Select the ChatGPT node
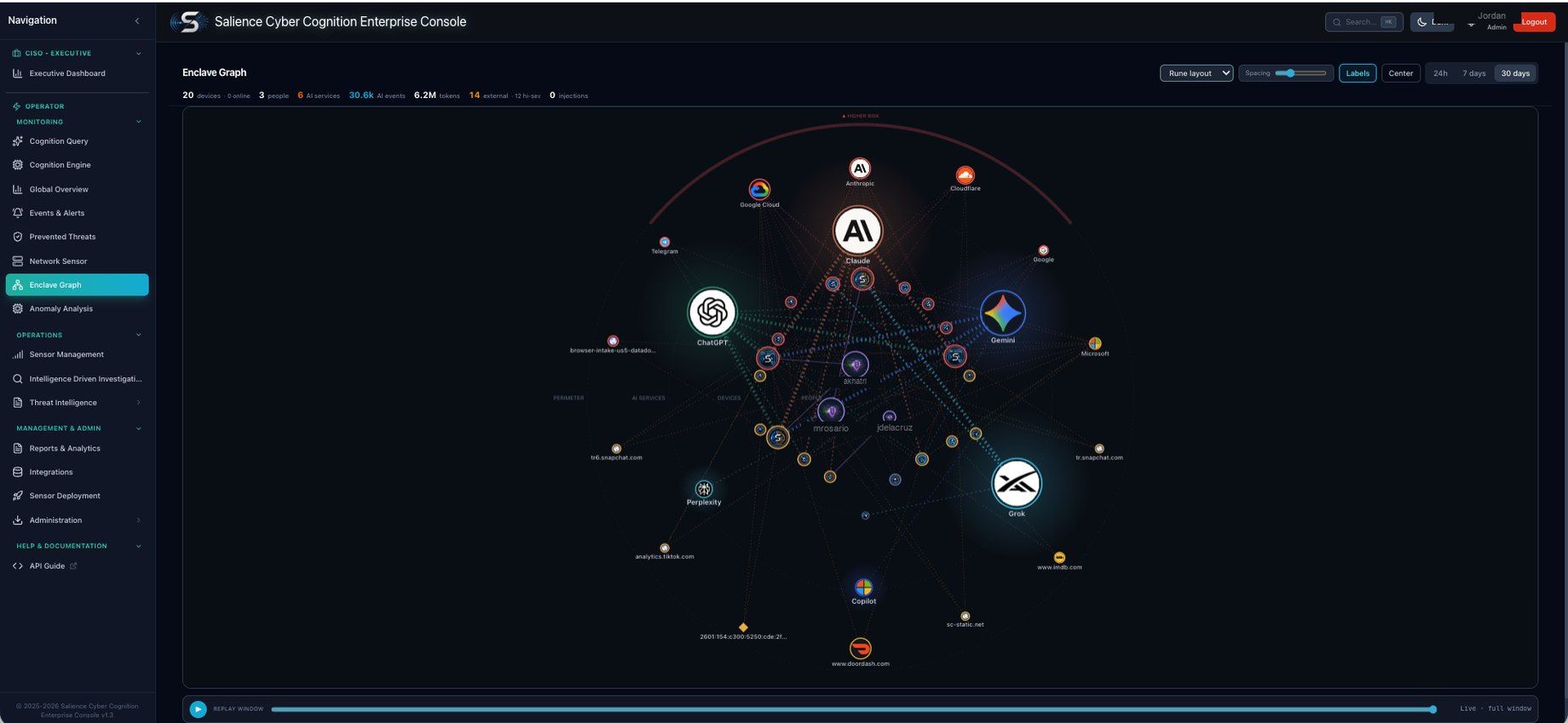 coord(712,312)
